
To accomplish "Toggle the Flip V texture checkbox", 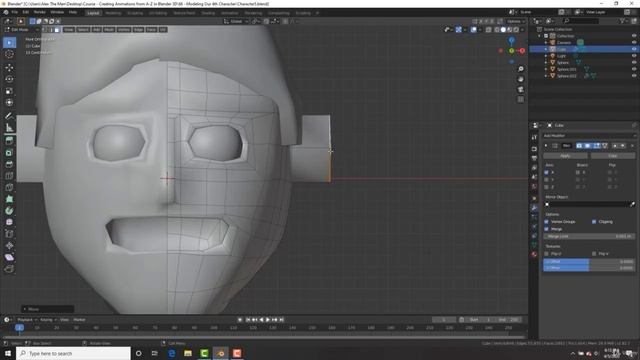I will (x=594, y=253).
